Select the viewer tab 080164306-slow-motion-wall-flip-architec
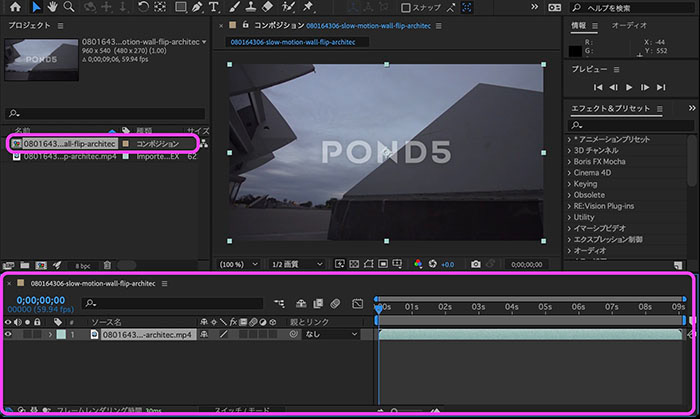Screen dimensions: 700x419 pos(293,42)
